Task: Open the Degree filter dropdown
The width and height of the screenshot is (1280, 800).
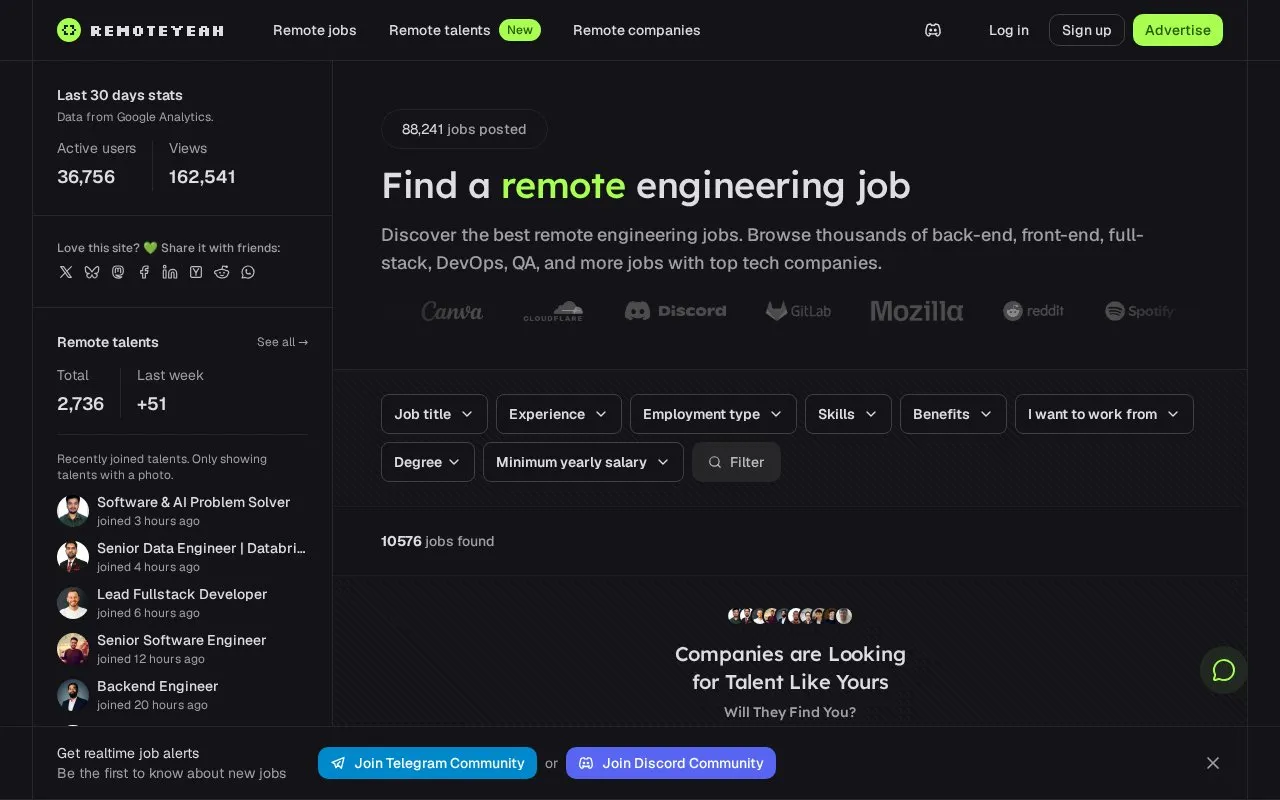Action: [x=428, y=462]
